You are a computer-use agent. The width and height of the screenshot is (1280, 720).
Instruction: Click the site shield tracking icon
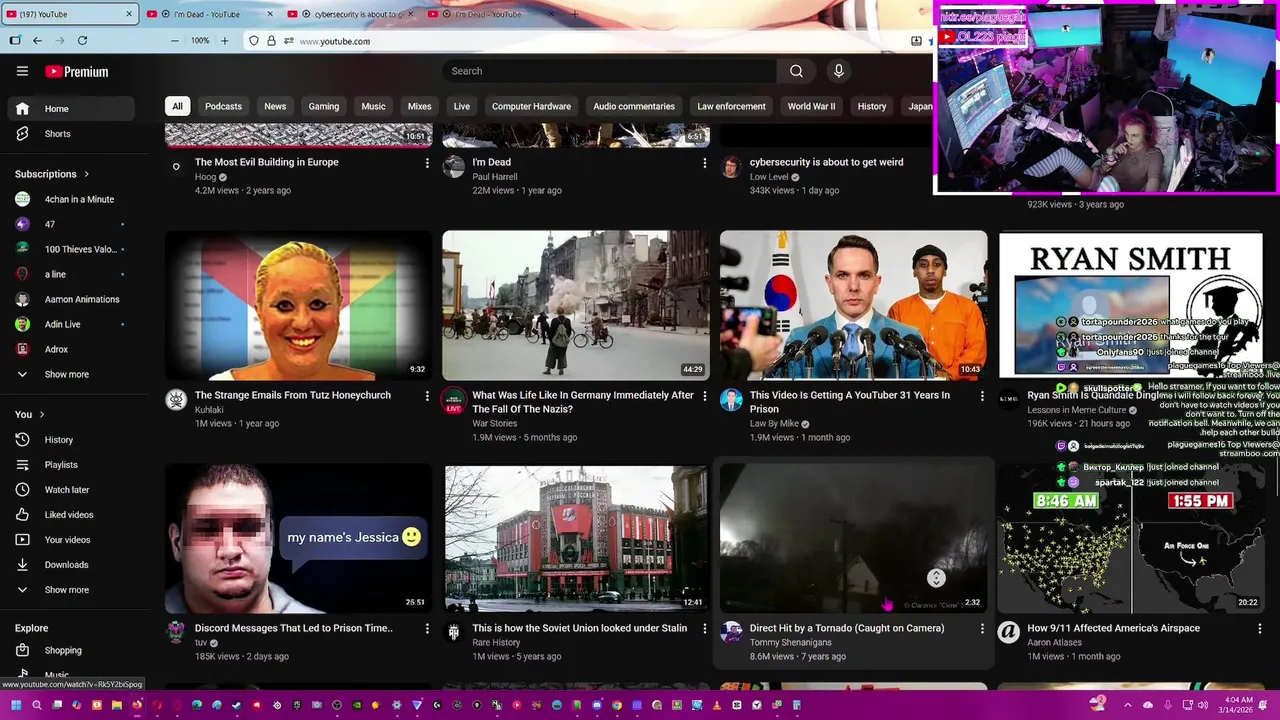tap(254, 41)
